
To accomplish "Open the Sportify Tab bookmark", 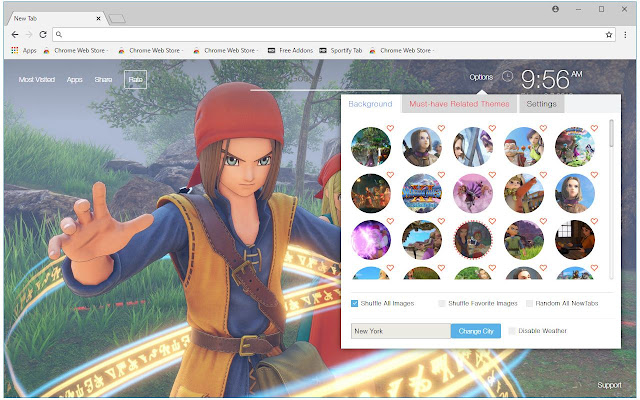I will click(341, 51).
